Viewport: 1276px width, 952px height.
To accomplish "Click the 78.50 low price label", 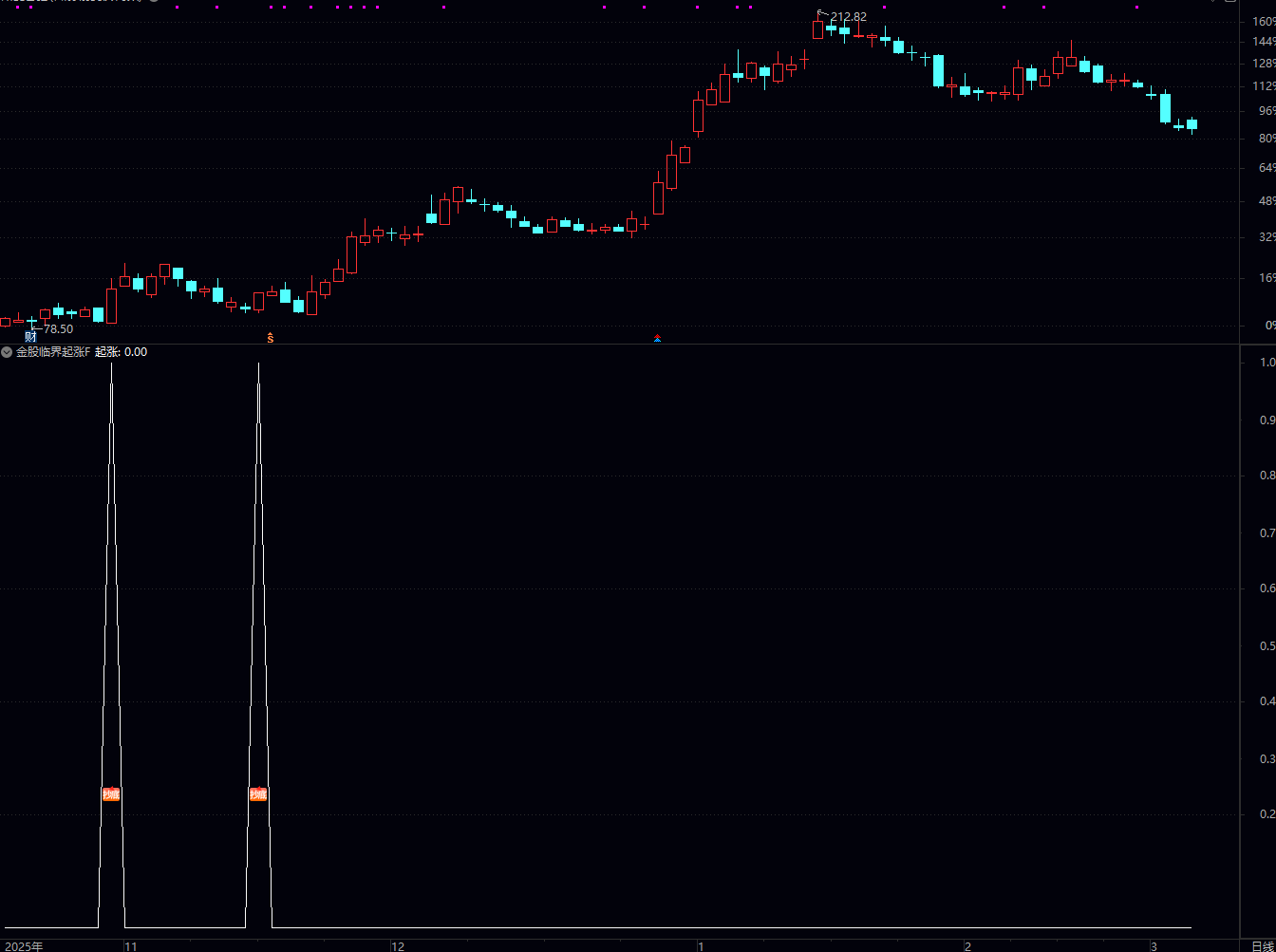I will click(59, 329).
